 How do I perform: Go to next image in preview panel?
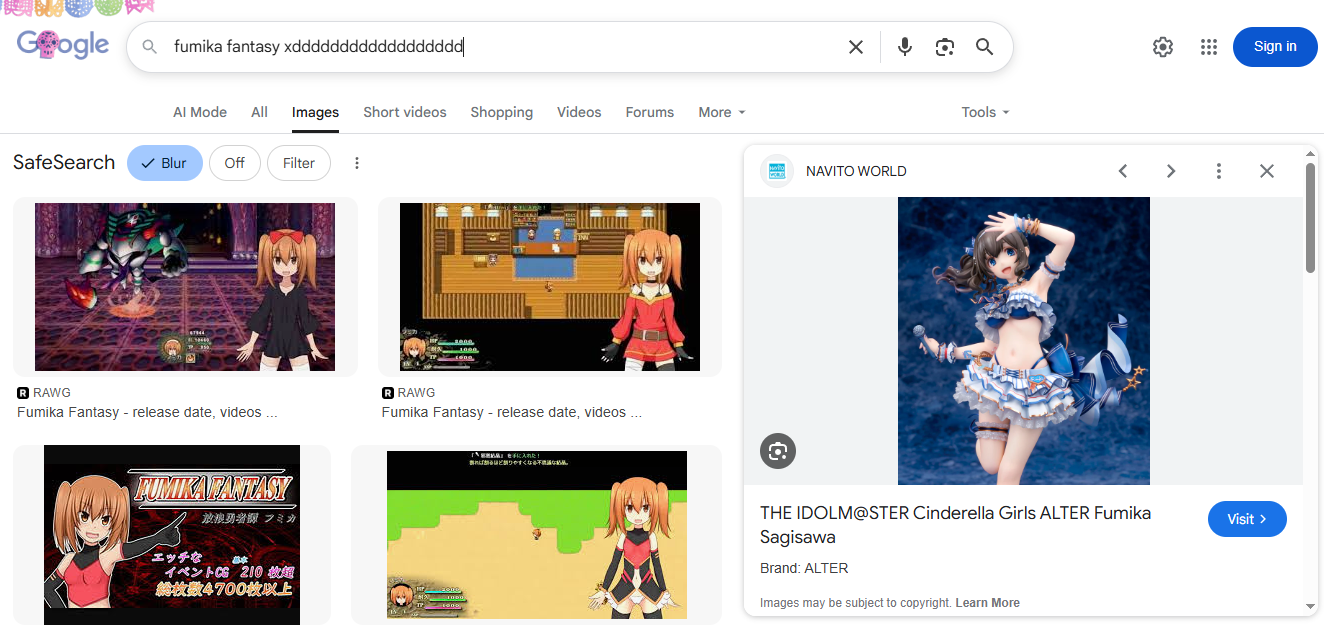(1171, 171)
